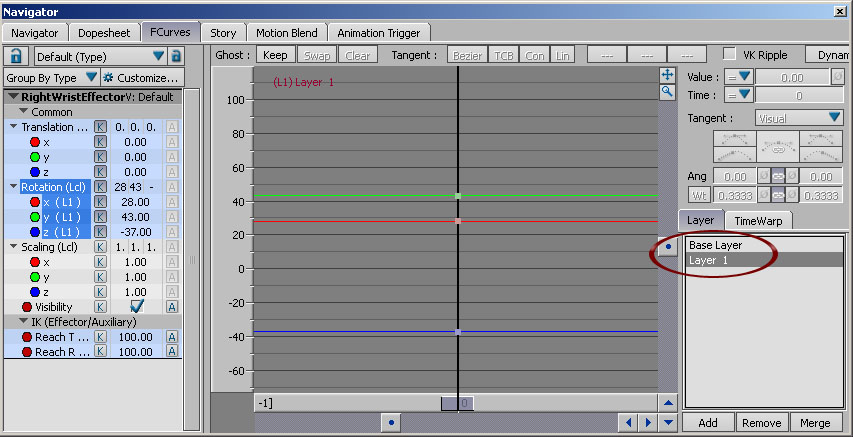Image resolution: width=853 pixels, height=437 pixels.
Task: Click the Bezier tangent button
Action: click(467, 55)
